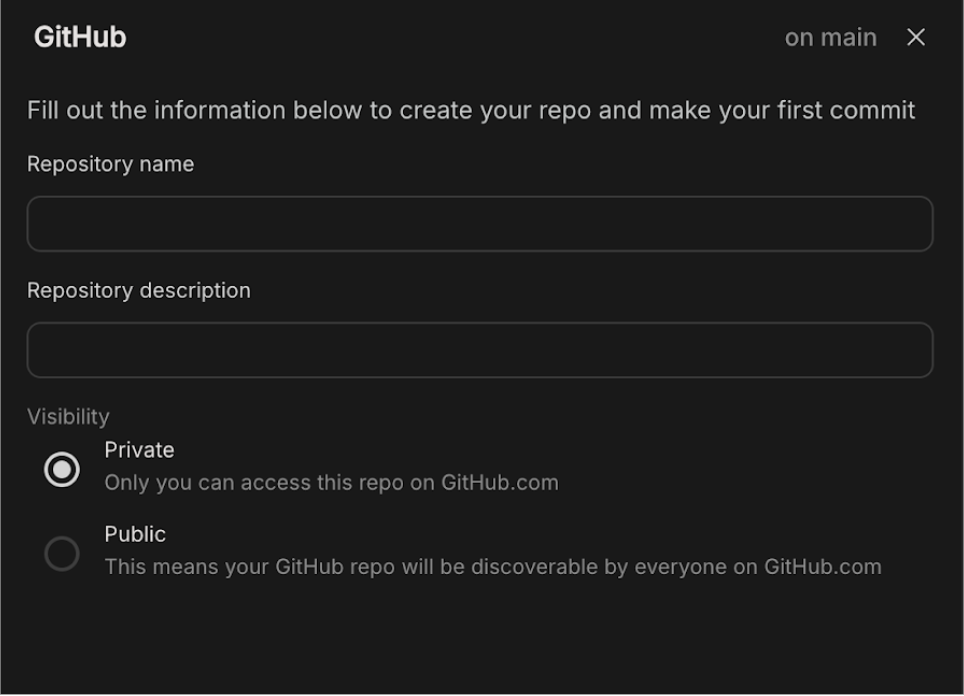This screenshot has height=696, width=964.
Task: Click the "Private" option label text
Action: coord(139,450)
